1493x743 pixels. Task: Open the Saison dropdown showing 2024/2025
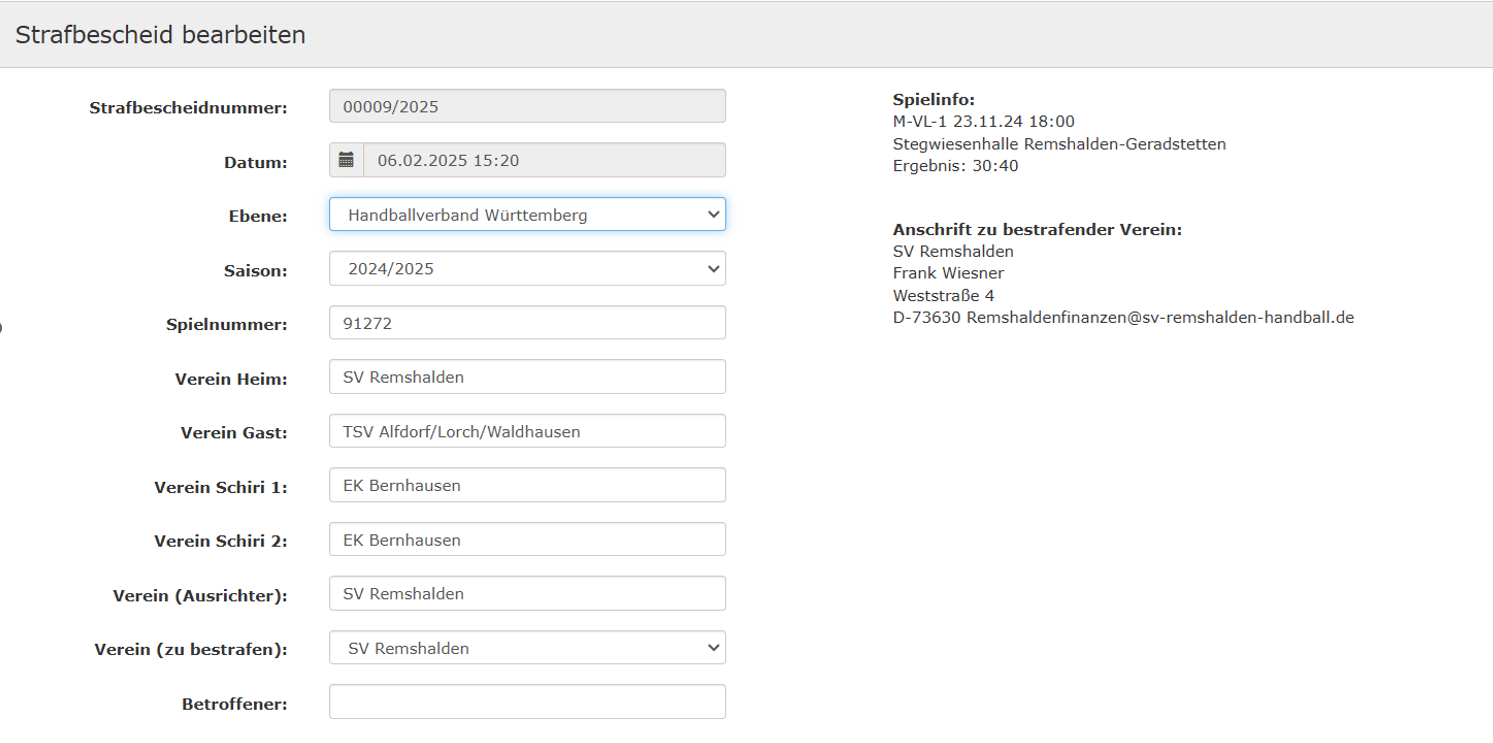click(527, 268)
